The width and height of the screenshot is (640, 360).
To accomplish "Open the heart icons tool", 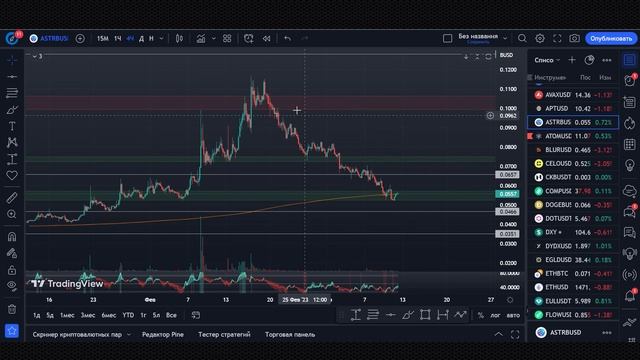I will coord(12,176).
